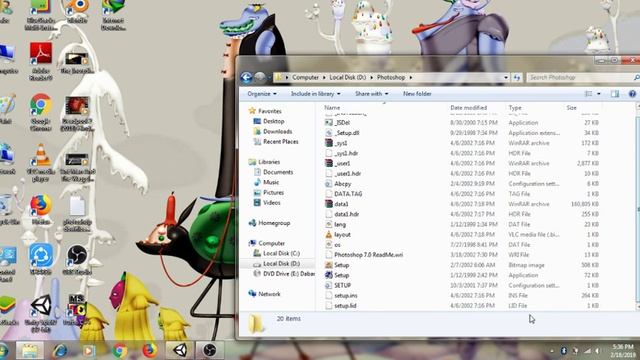Select VLC media player desktop icon
This screenshot has width=640, height=360.
(41, 163)
